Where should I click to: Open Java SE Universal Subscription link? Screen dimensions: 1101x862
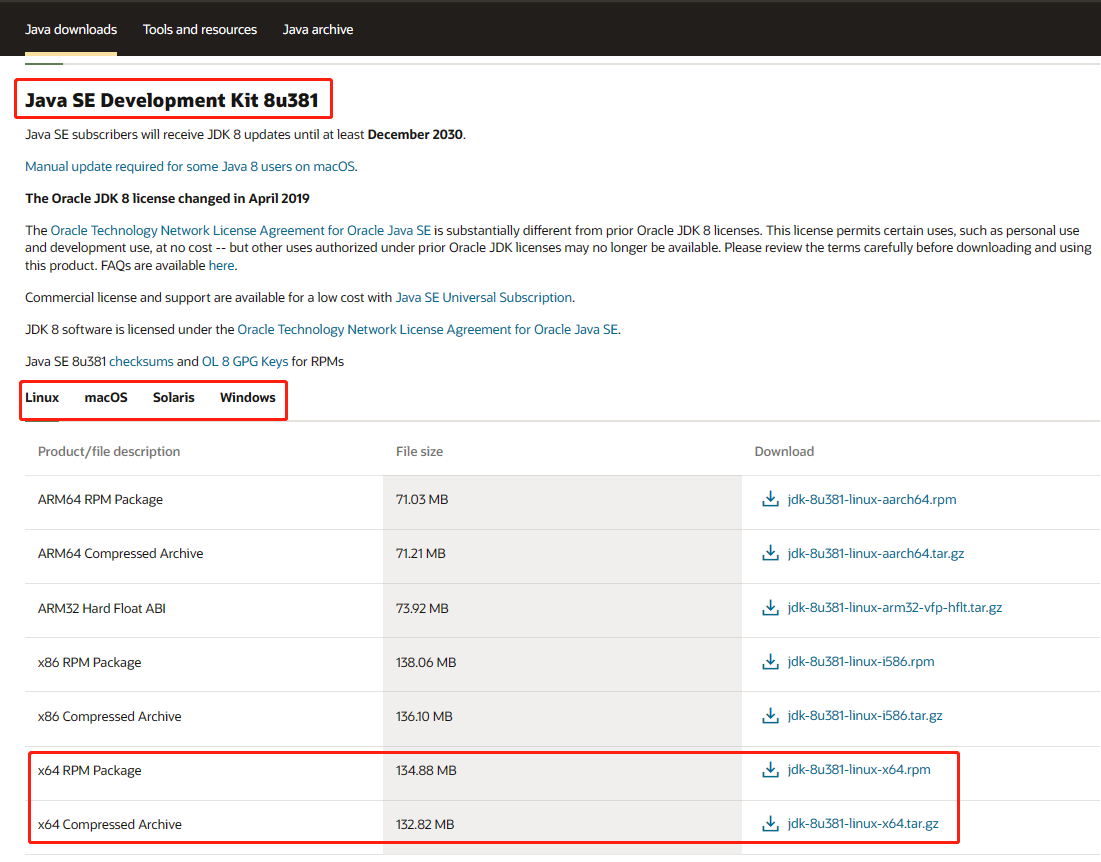(484, 298)
